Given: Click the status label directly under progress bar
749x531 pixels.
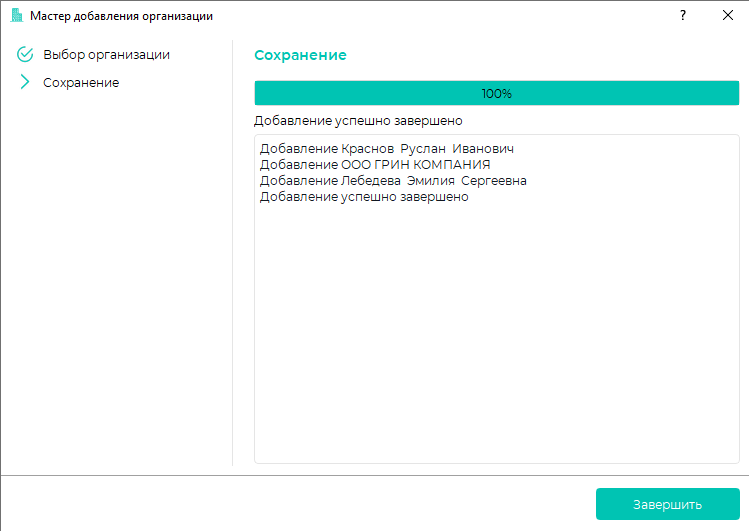Looking at the screenshot, I should point(358,121).
